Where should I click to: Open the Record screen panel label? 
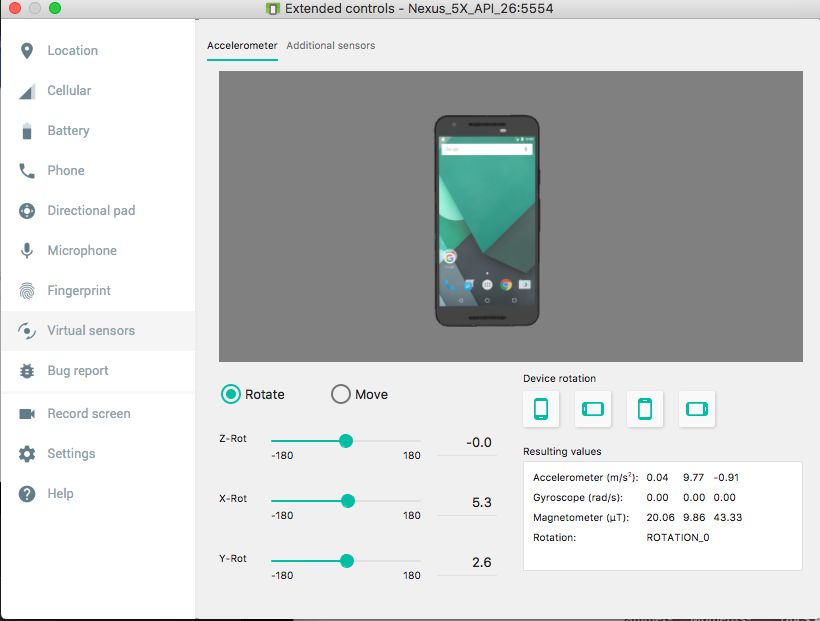click(x=89, y=413)
